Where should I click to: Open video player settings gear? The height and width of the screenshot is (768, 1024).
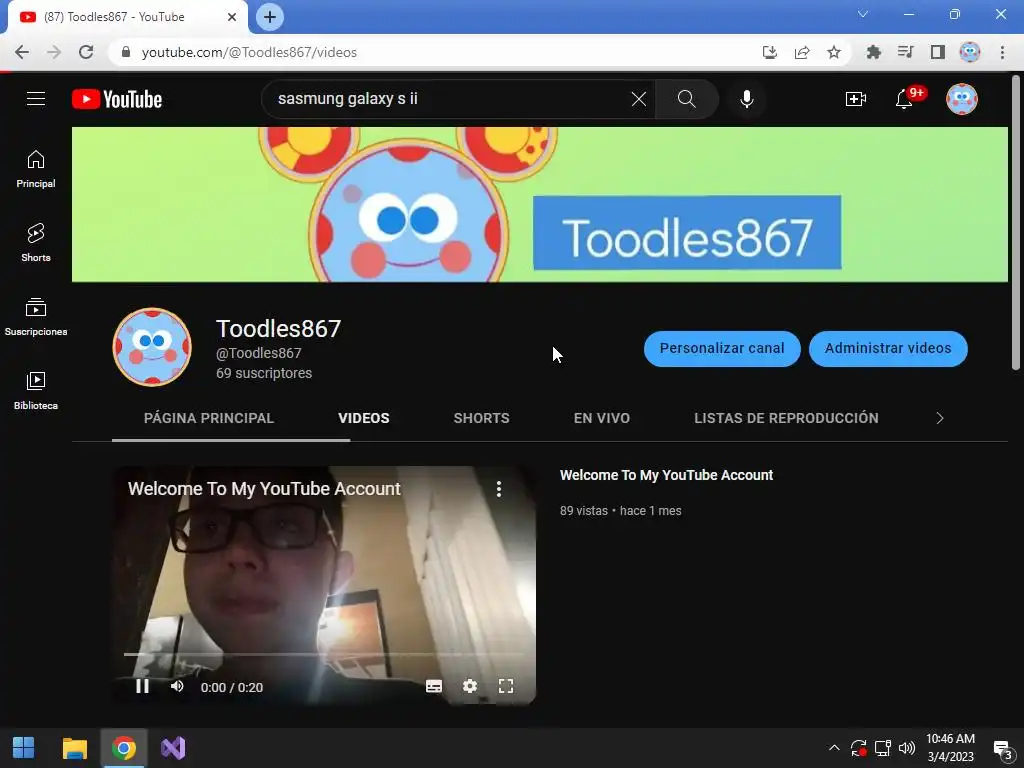point(470,686)
